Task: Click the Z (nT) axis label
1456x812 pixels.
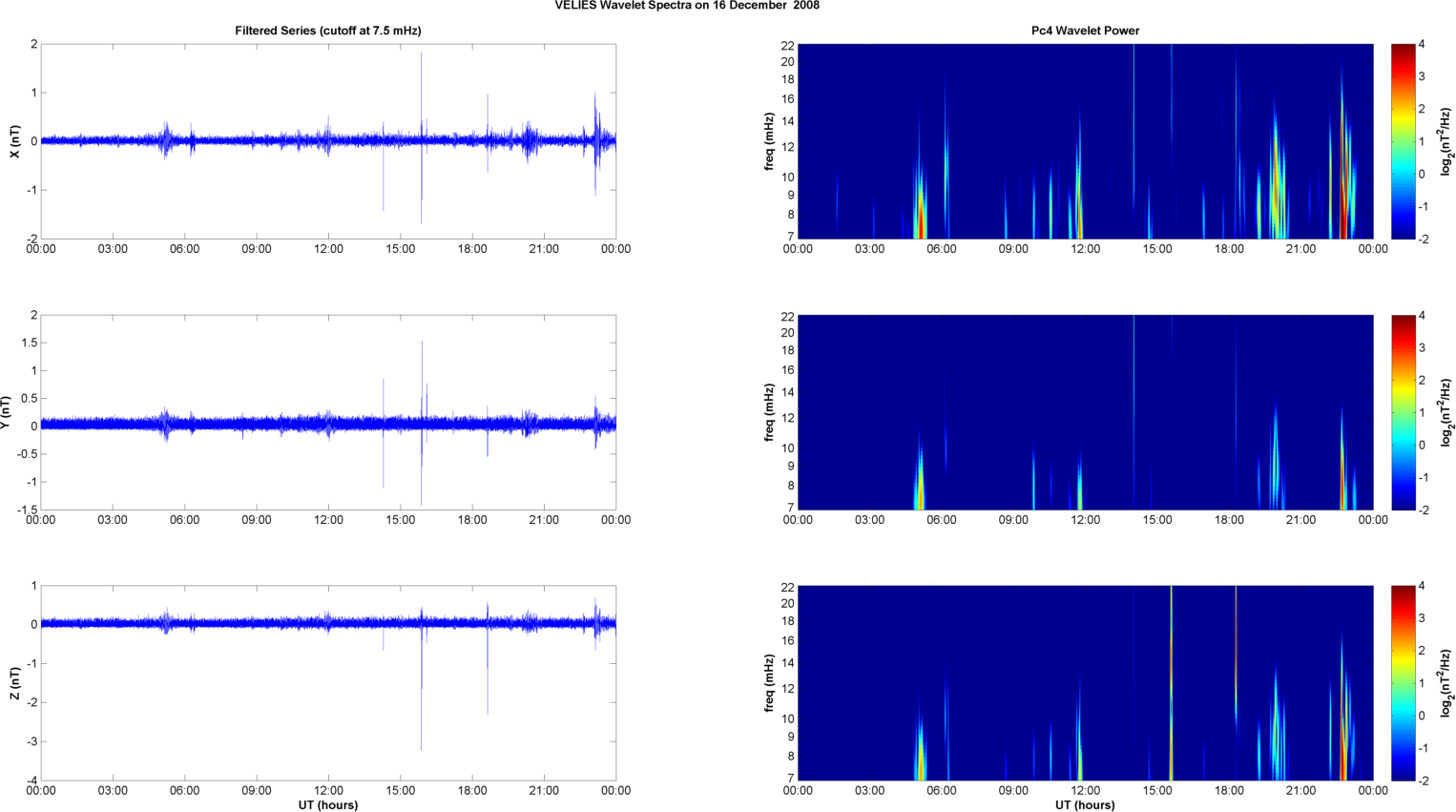Action: (x=14, y=683)
